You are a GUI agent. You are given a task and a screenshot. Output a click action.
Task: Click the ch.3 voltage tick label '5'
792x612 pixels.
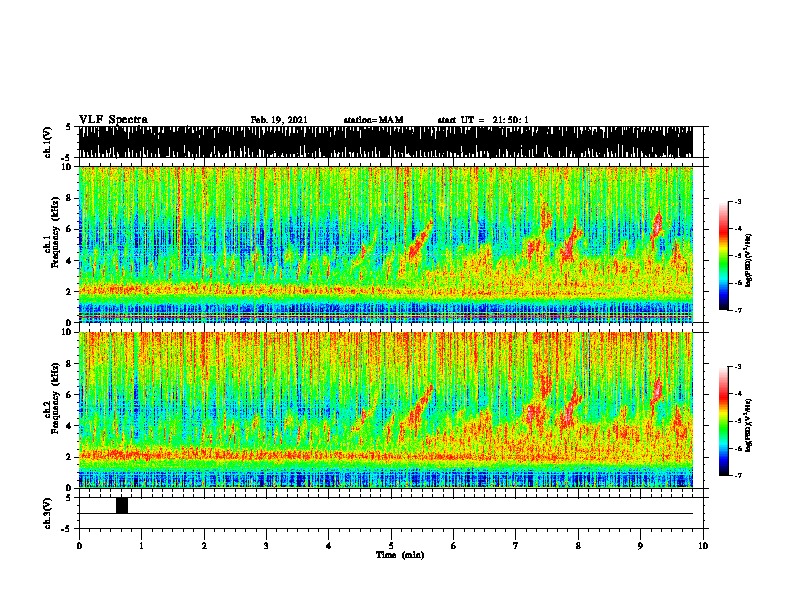[70, 498]
